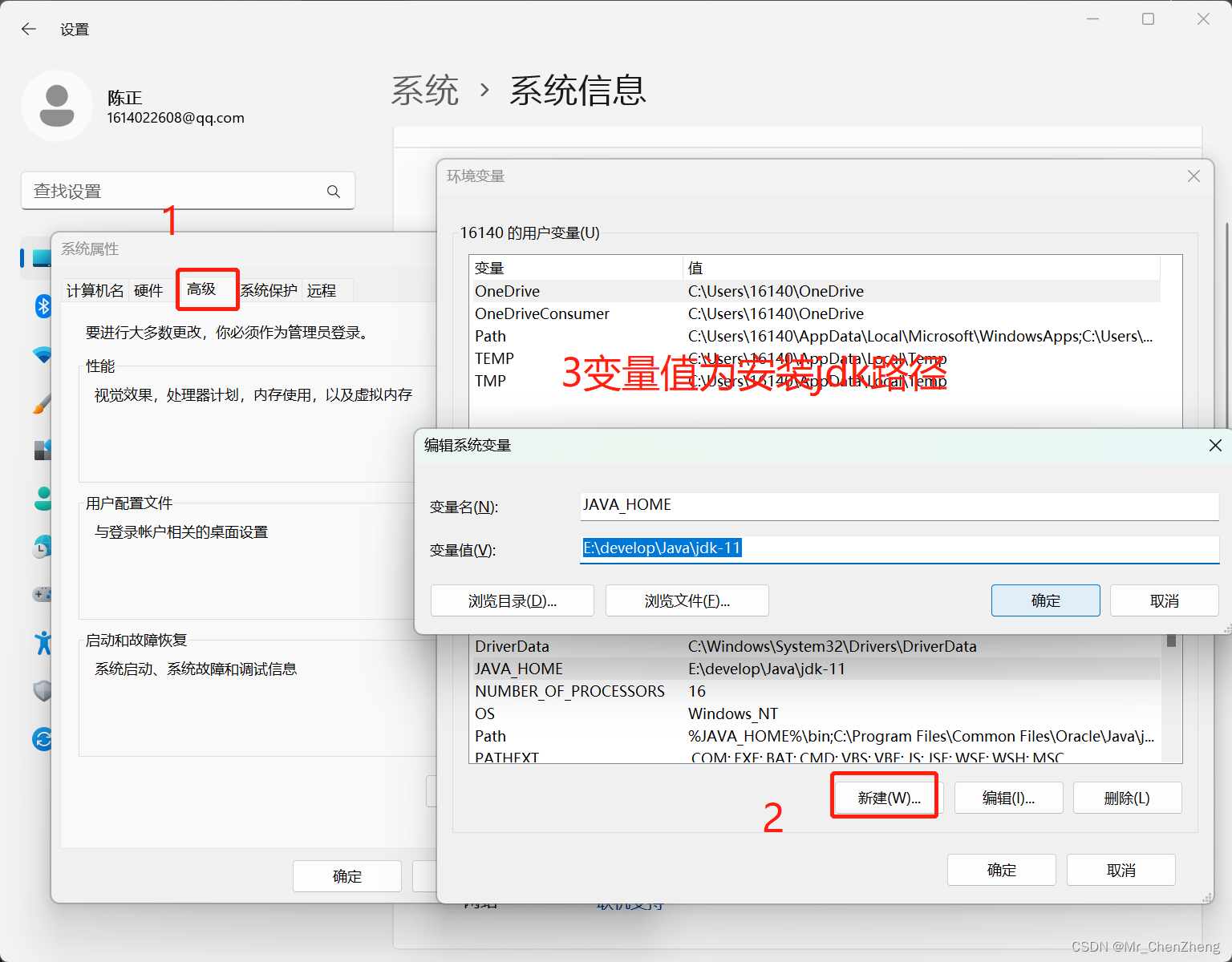Click 新建(W)... system variable button
The width and height of the screenshot is (1232, 962).
pyautogui.click(x=889, y=798)
